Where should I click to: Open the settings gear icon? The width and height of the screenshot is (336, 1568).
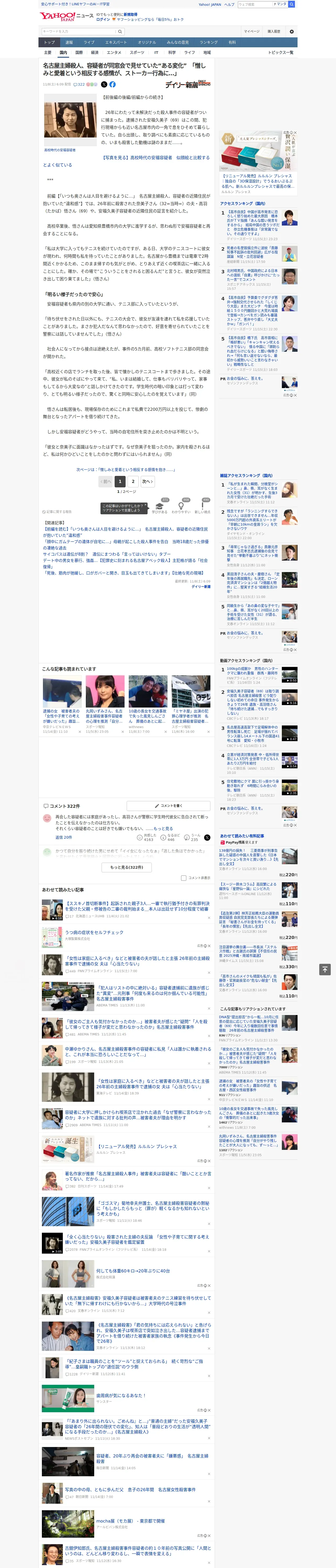(292, 31)
